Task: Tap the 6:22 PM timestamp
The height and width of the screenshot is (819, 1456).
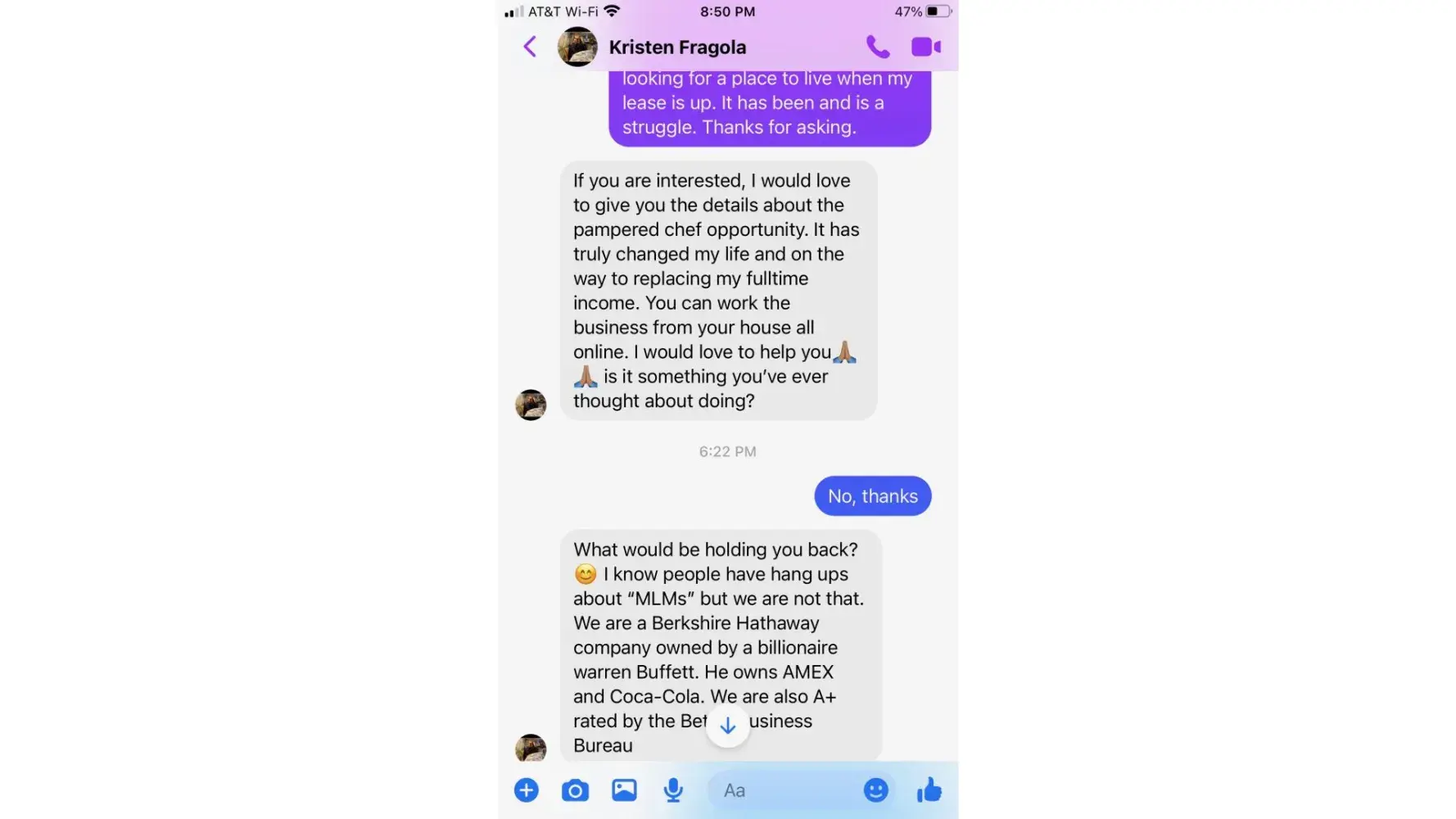Action: pyautogui.click(x=727, y=452)
